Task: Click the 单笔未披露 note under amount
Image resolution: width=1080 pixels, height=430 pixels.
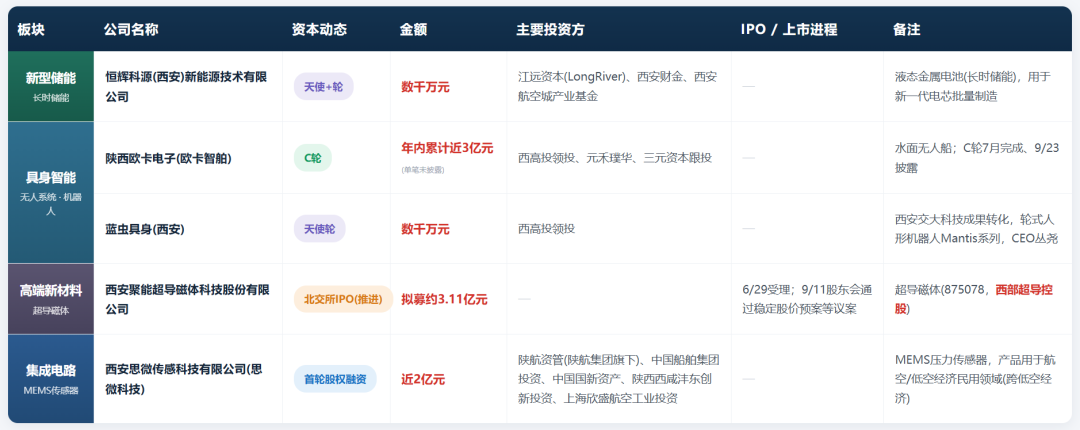Action: pos(422,170)
